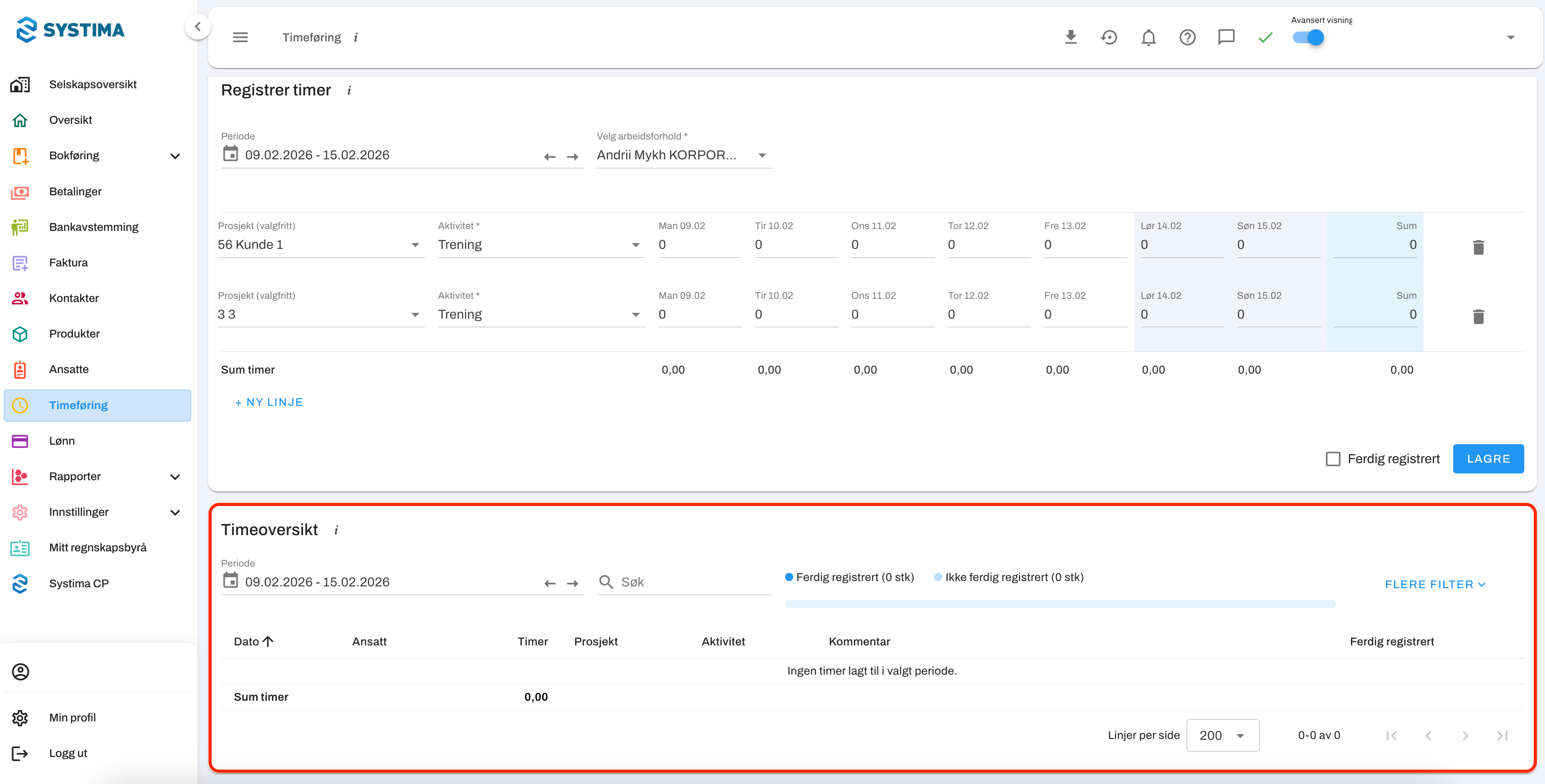
Task: Collapse the sidebar with chevron button
Action: [x=197, y=27]
